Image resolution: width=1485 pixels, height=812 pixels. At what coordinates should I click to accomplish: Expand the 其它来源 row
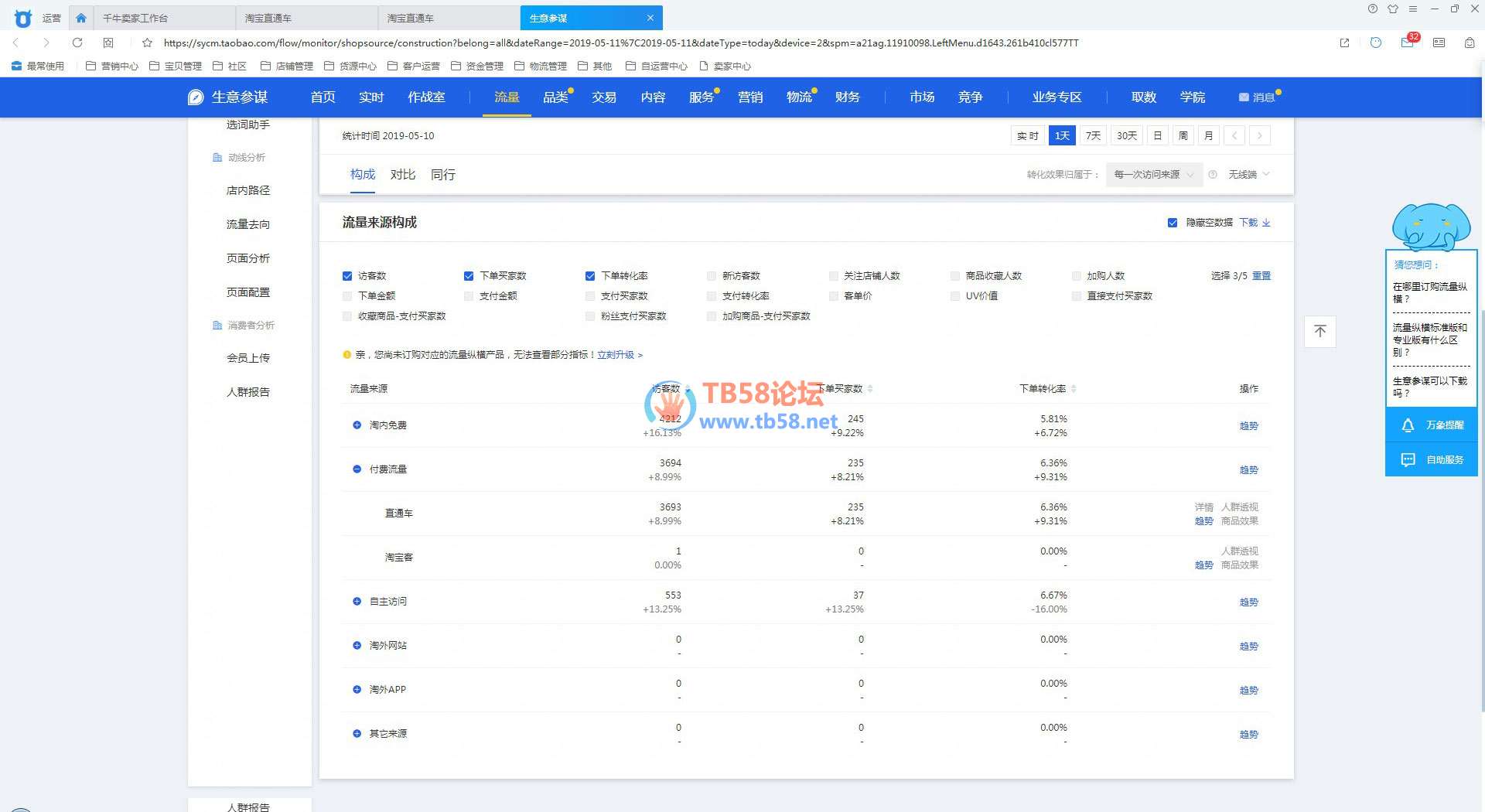(357, 734)
